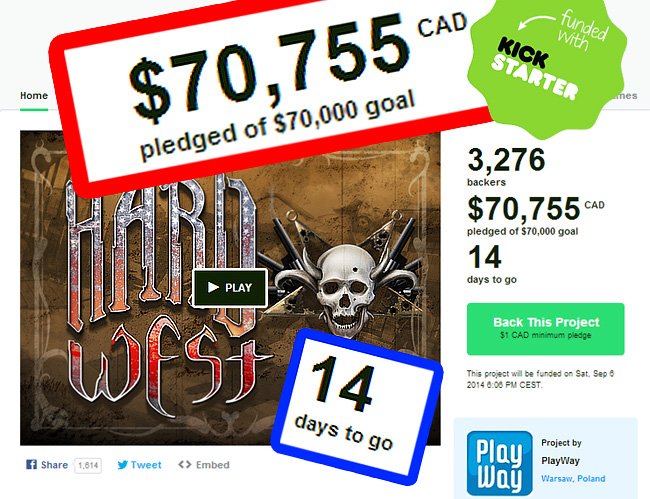Click the Tweet link text
The width and height of the screenshot is (650, 499).
point(146,465)
